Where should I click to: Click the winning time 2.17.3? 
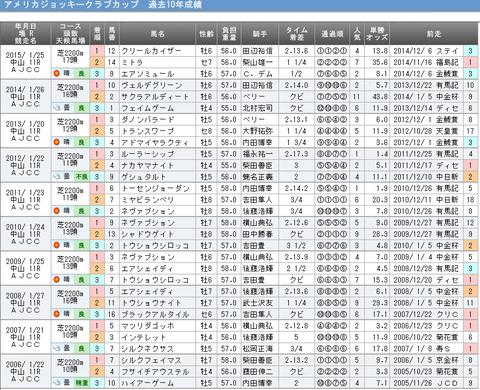tap(296, 154)
